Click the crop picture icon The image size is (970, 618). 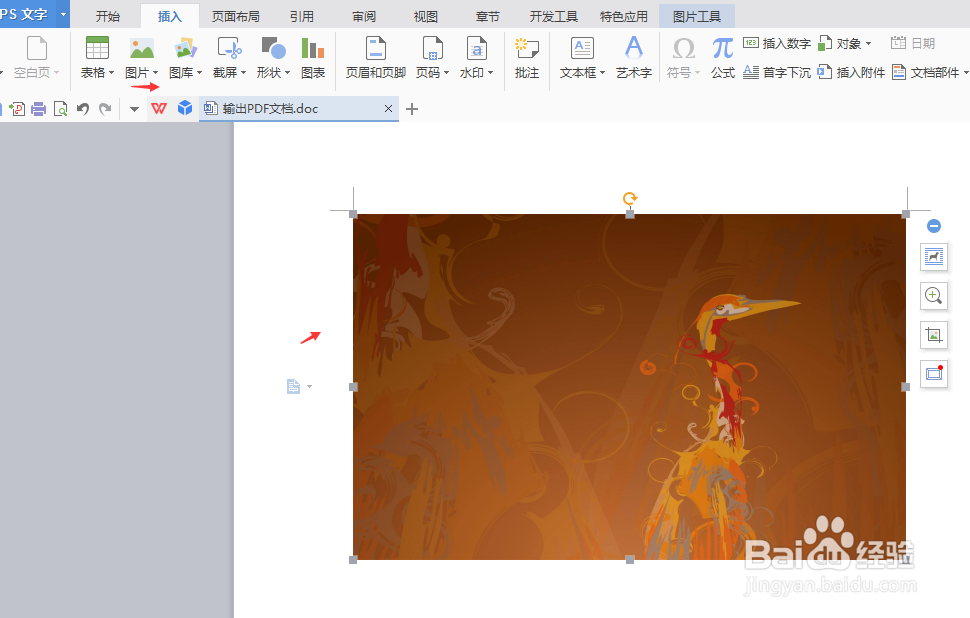click(x=934, y=335)
